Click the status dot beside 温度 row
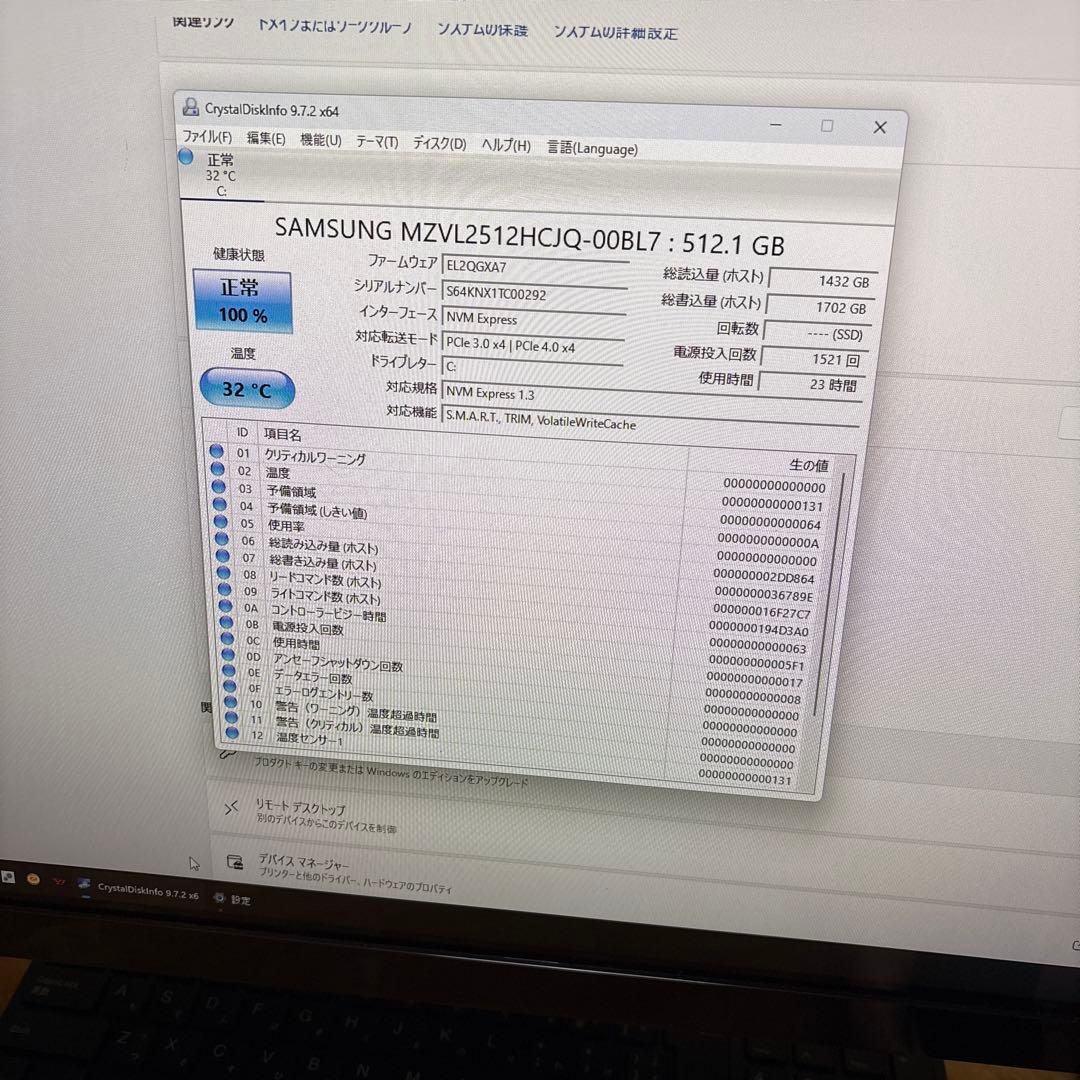 coord(218,471)
